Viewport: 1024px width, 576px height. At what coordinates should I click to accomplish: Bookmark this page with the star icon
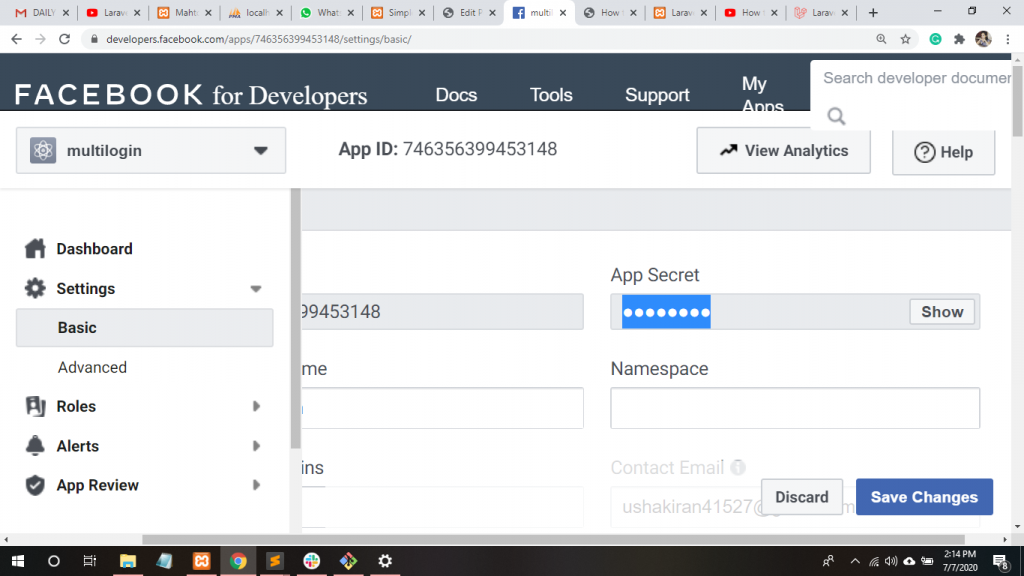pyautogui.click(x=905, y=39)
